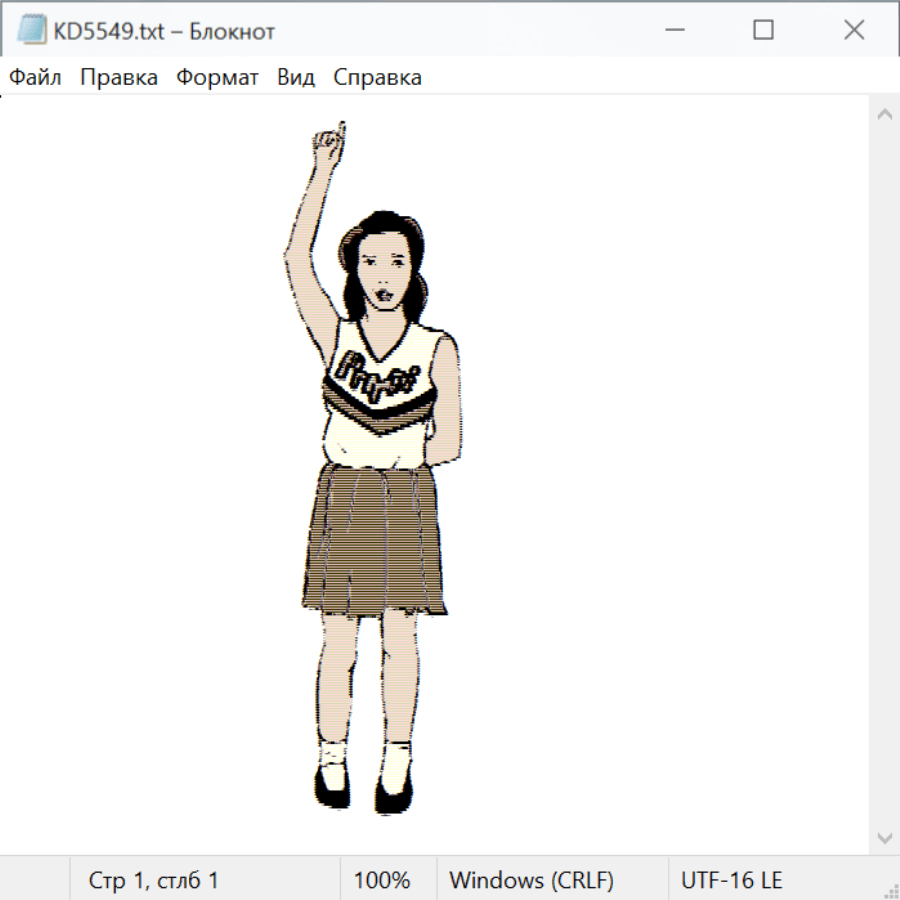Click the Notepad icon in title bar

[32, 30]
